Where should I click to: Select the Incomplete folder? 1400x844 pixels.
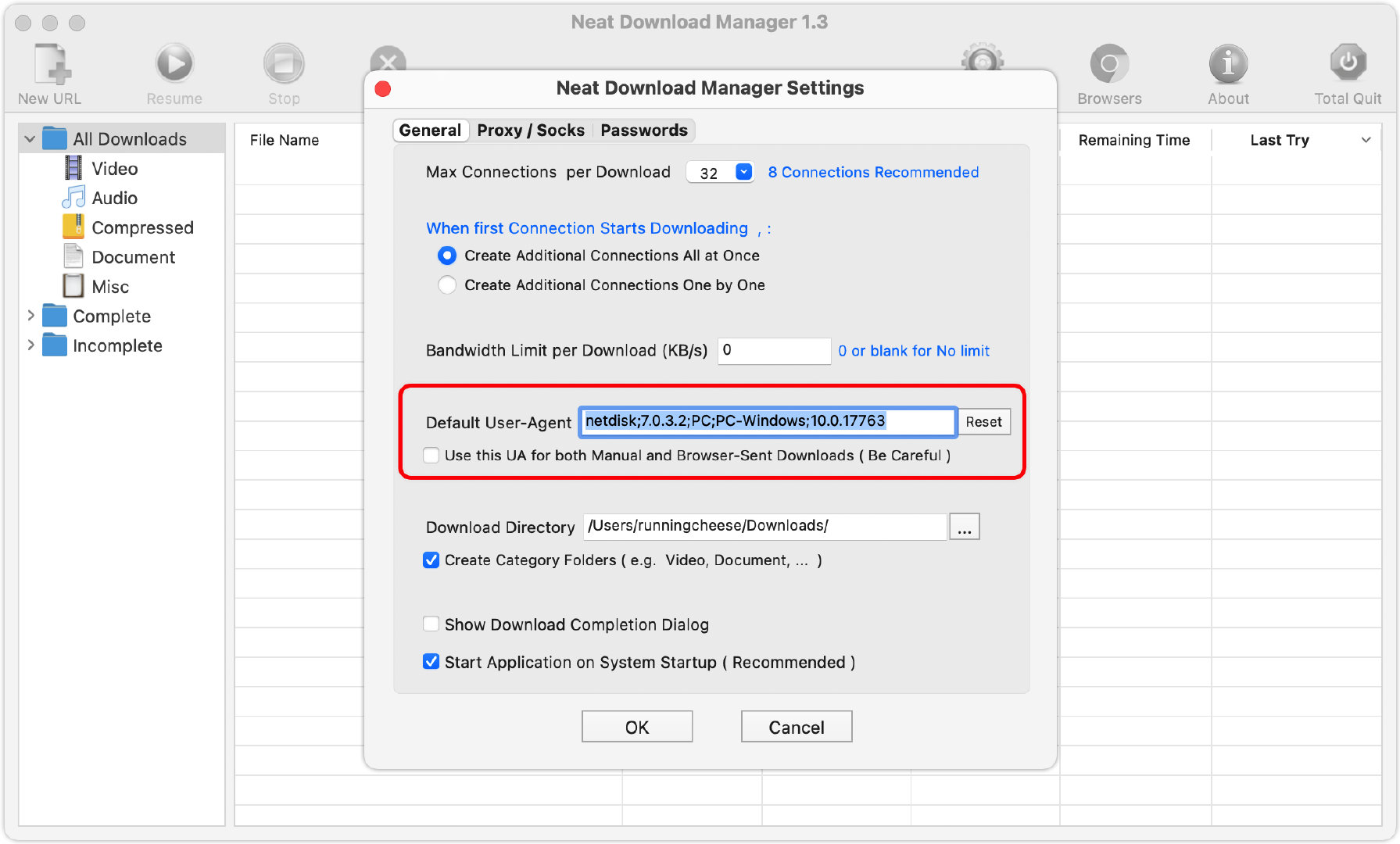pyautogui.click(x=117, y=346)
